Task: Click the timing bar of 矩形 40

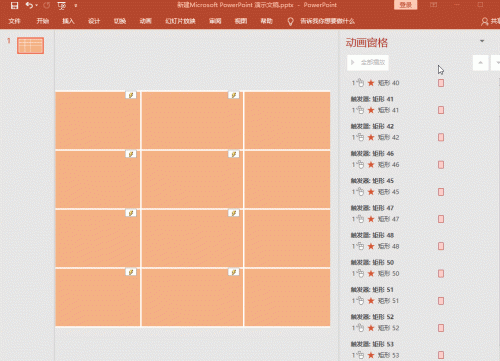Action: pos(441,83)
